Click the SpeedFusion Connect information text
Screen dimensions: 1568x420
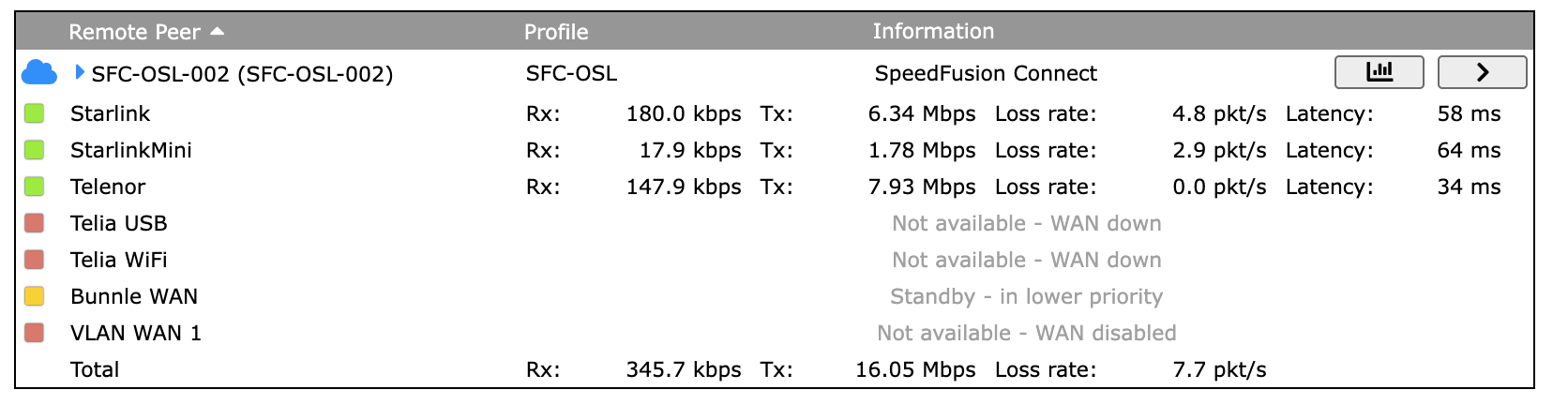tap(986, 74)
